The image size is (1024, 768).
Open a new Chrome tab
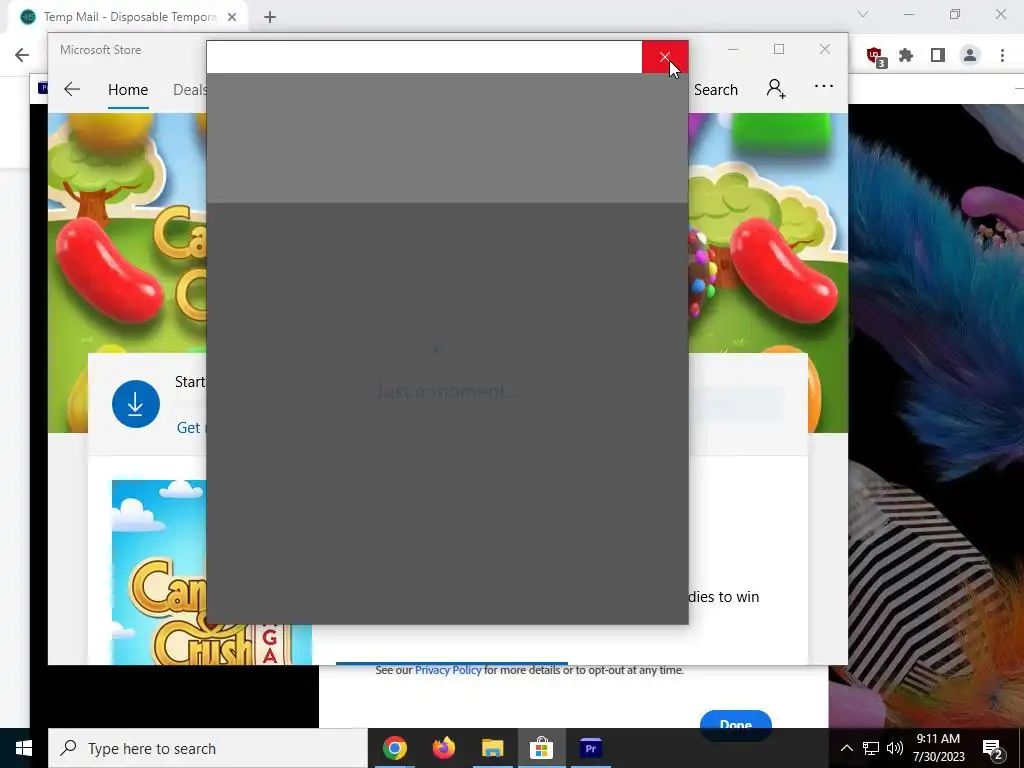[x=270, y=17]
